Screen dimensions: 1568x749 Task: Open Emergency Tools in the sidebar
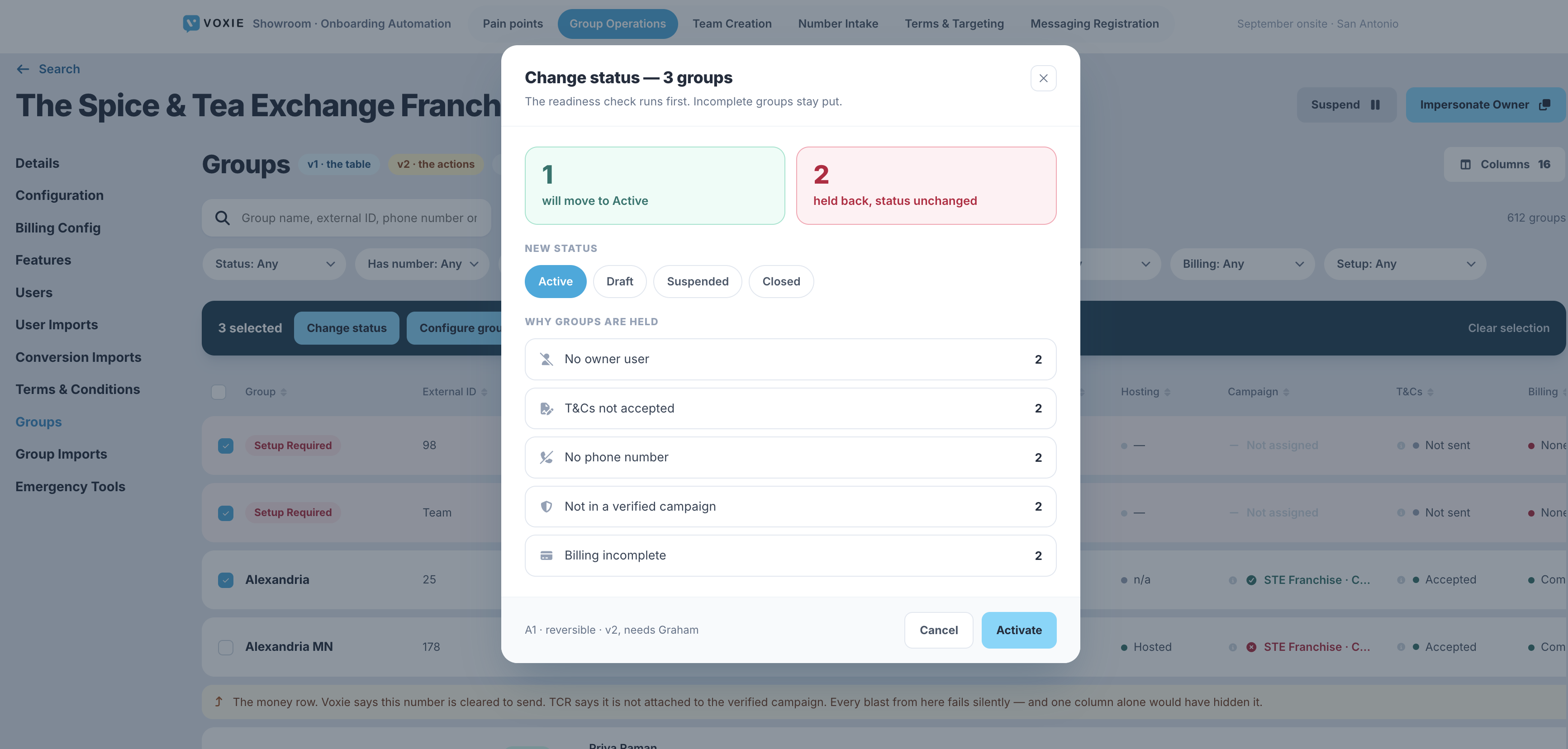[x=70, y=487]
